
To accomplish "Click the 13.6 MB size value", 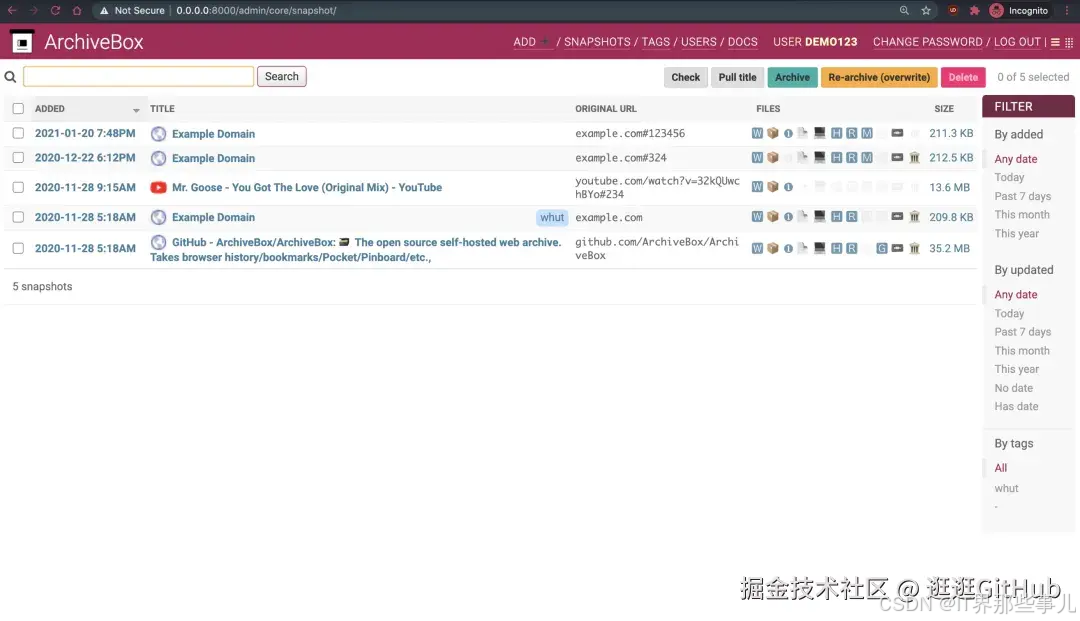I will (x=949, y=187).
